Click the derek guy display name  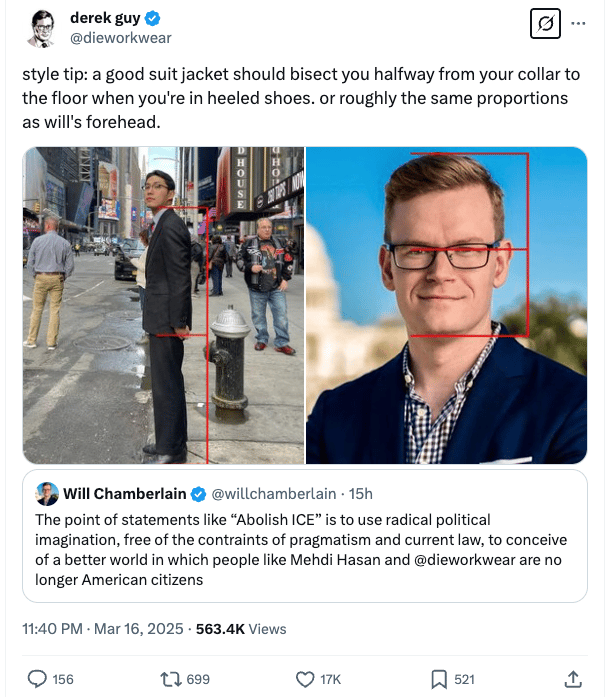tap(105, 18)
